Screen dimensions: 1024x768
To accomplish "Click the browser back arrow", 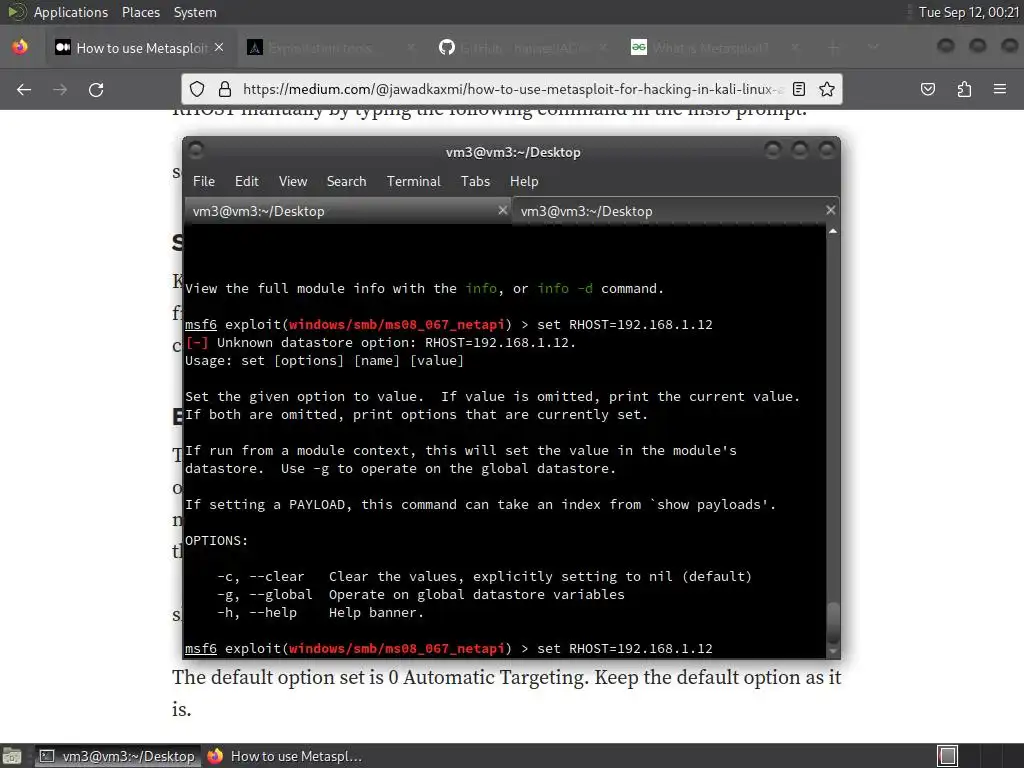I will click(x=24, y=89).
